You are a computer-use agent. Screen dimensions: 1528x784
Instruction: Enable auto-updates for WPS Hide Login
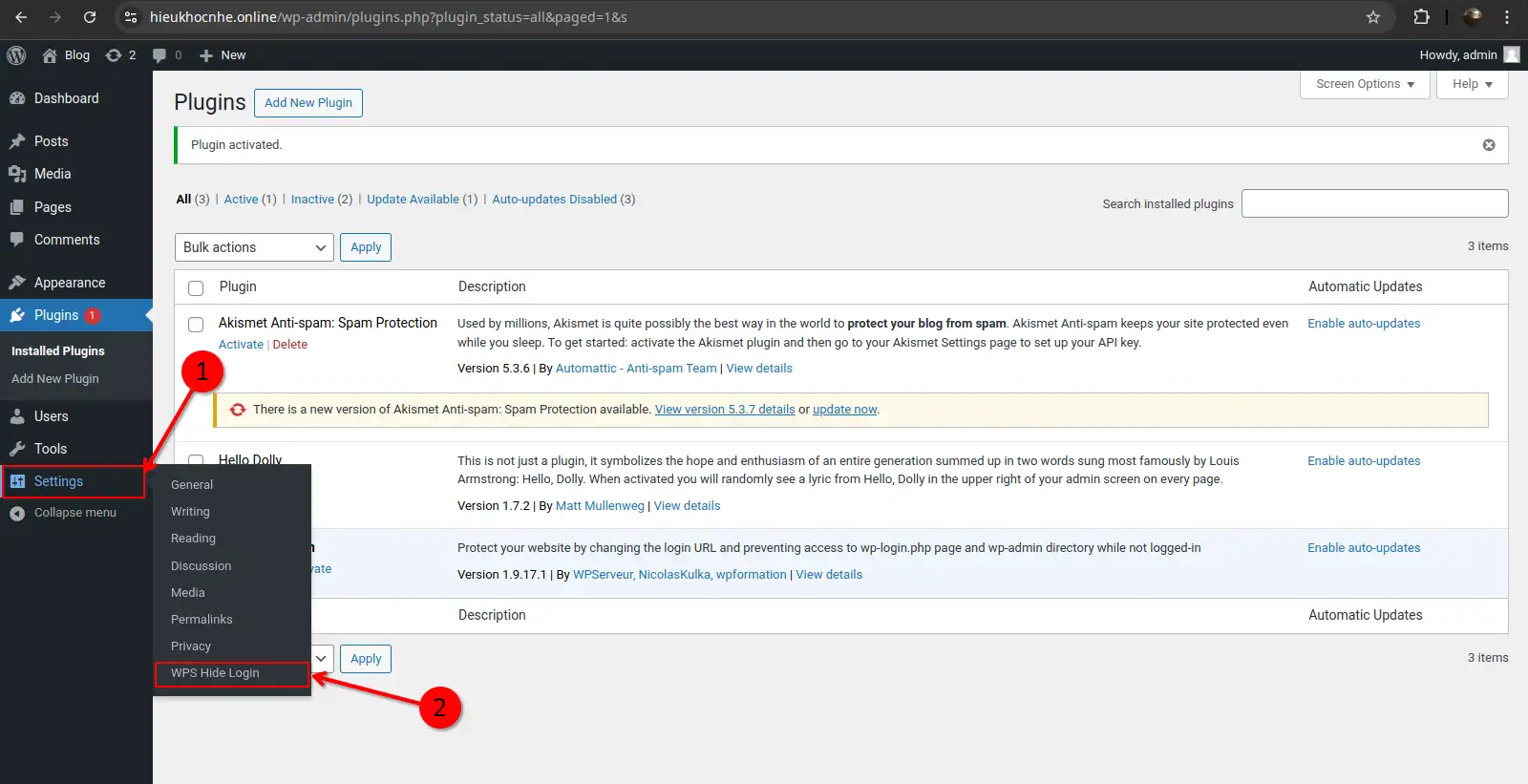pos(1364,548)
